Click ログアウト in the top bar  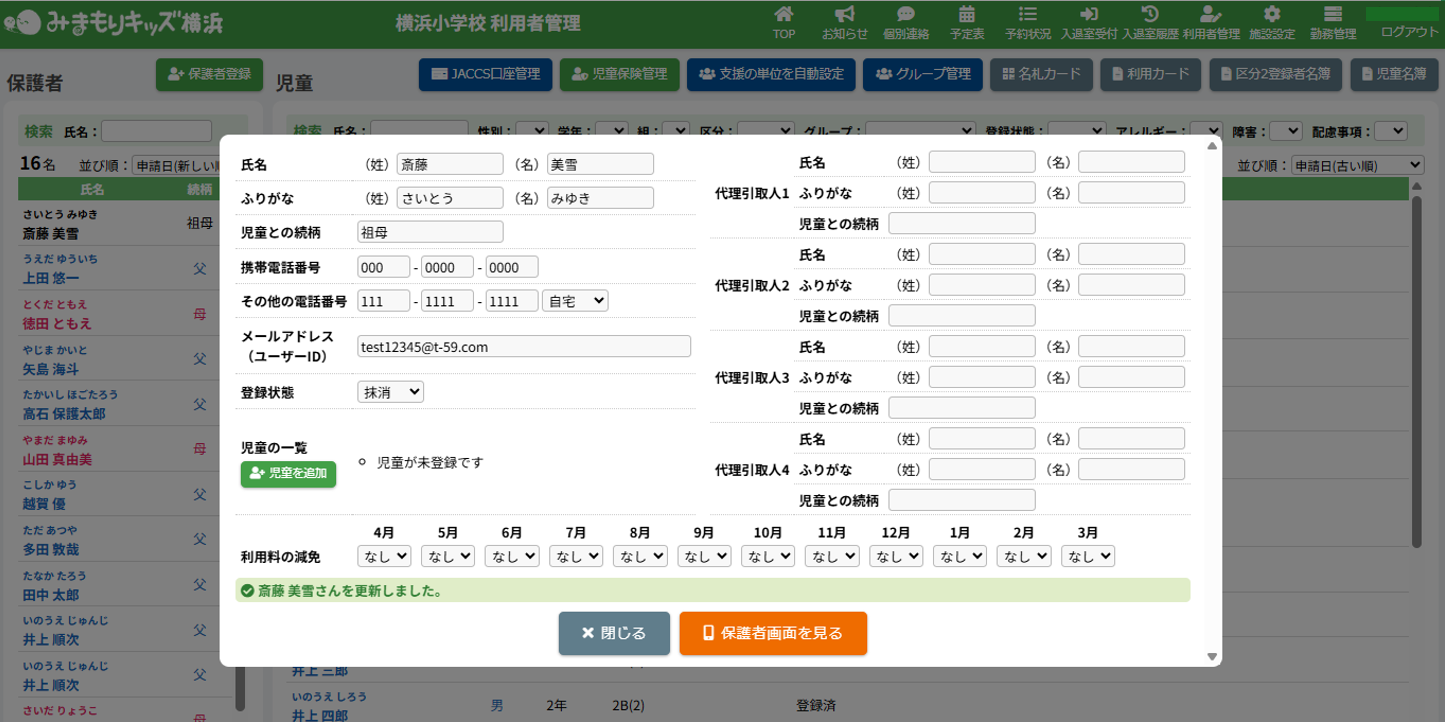[x=1408, y=32]
